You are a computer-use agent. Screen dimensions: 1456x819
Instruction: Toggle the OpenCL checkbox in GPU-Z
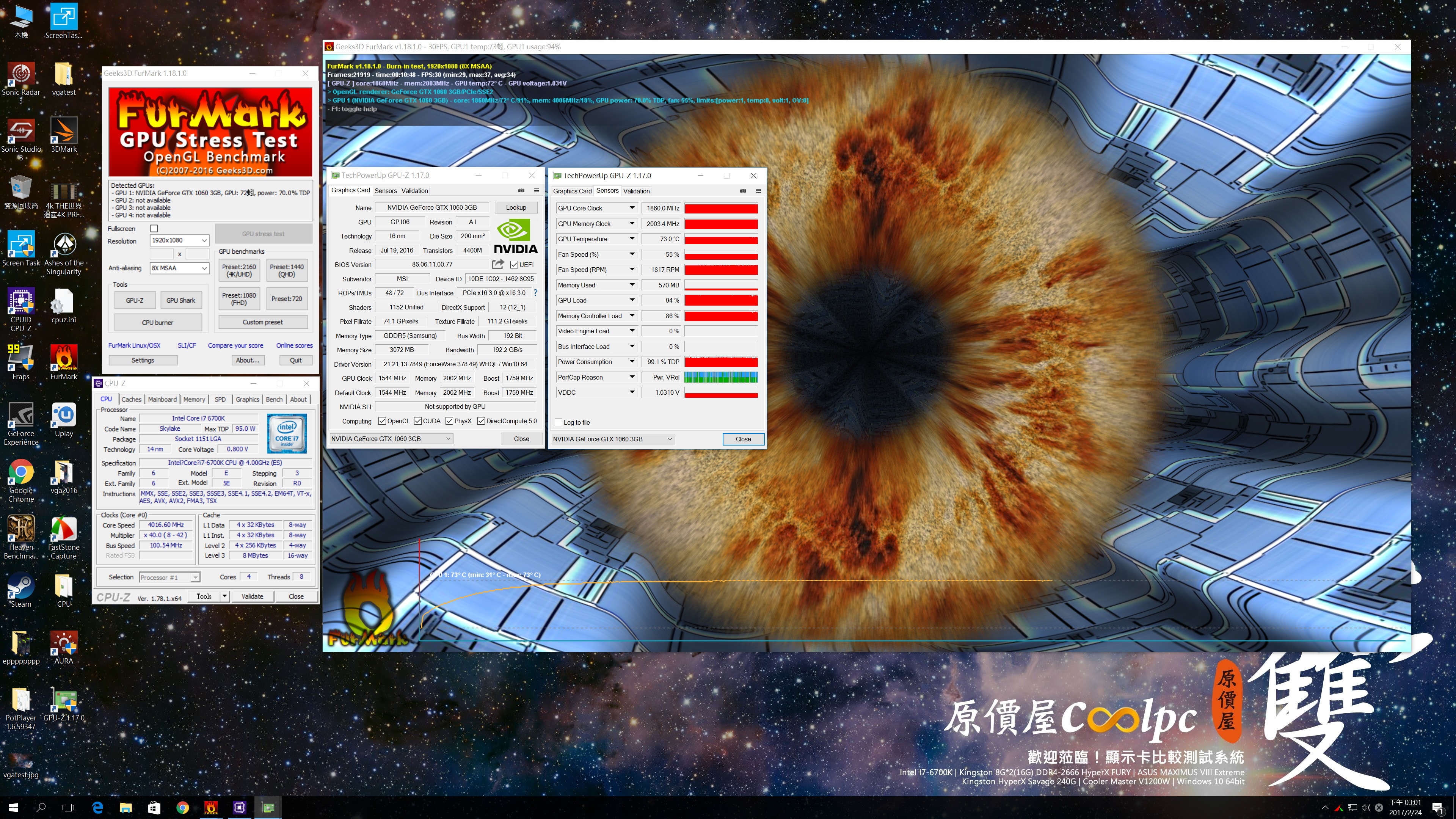coord(382,421)
